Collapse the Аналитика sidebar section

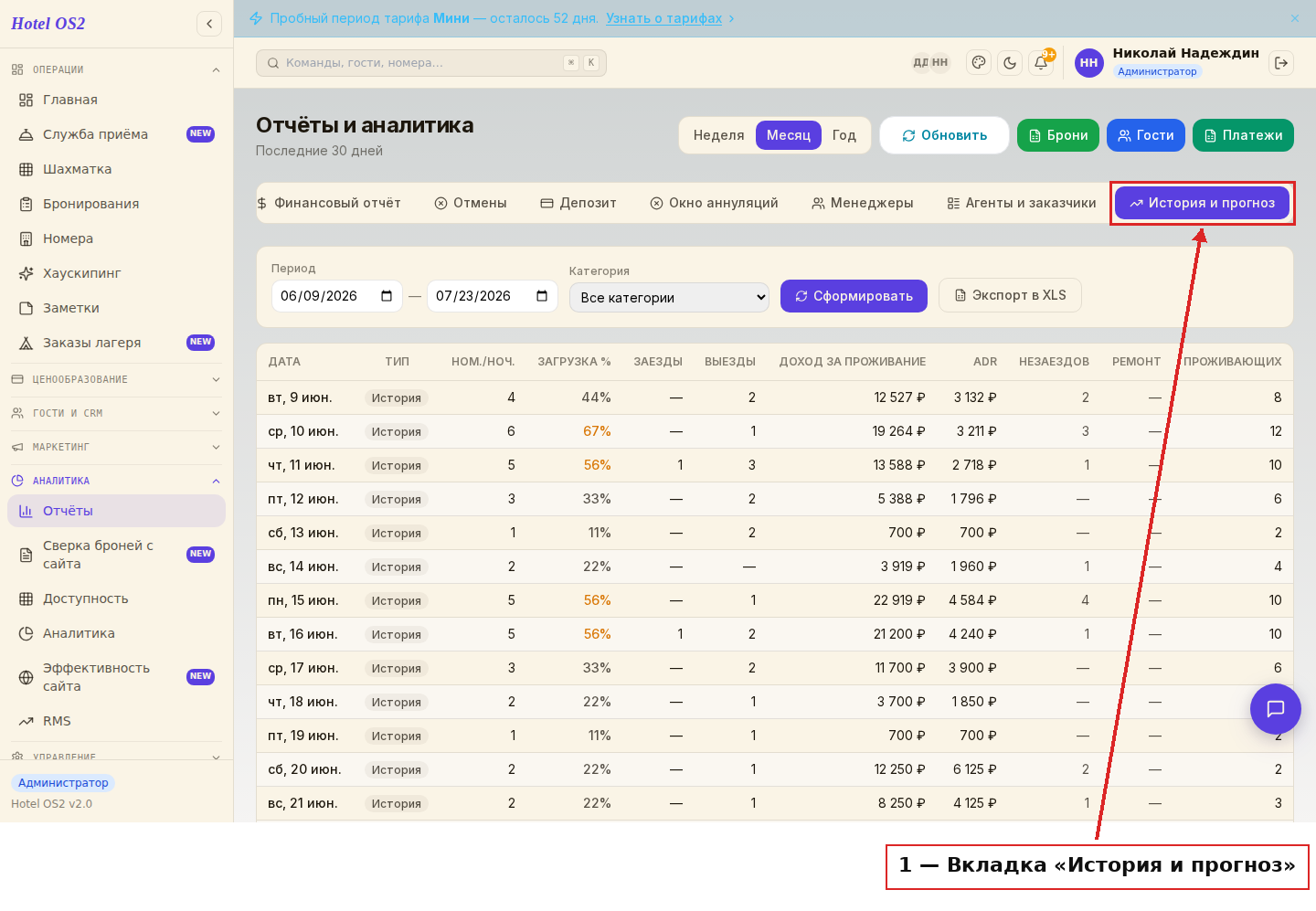116,481
